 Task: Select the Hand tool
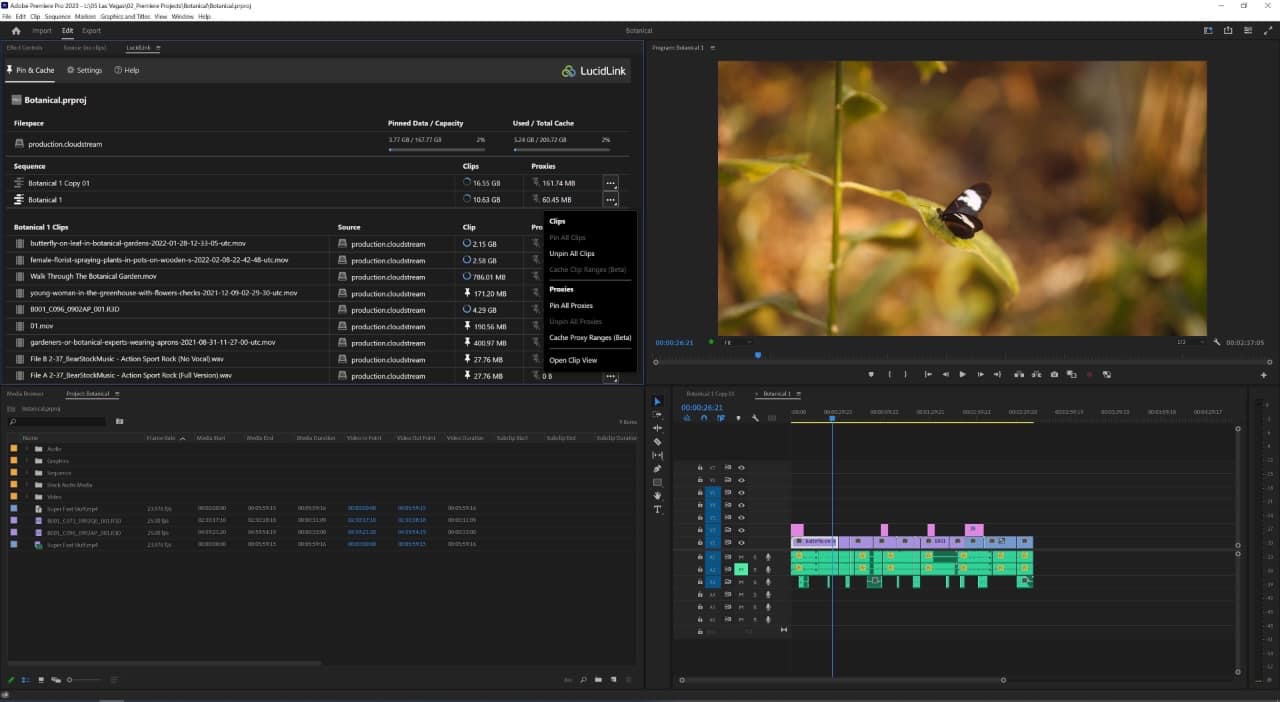[x=657, y=495]
